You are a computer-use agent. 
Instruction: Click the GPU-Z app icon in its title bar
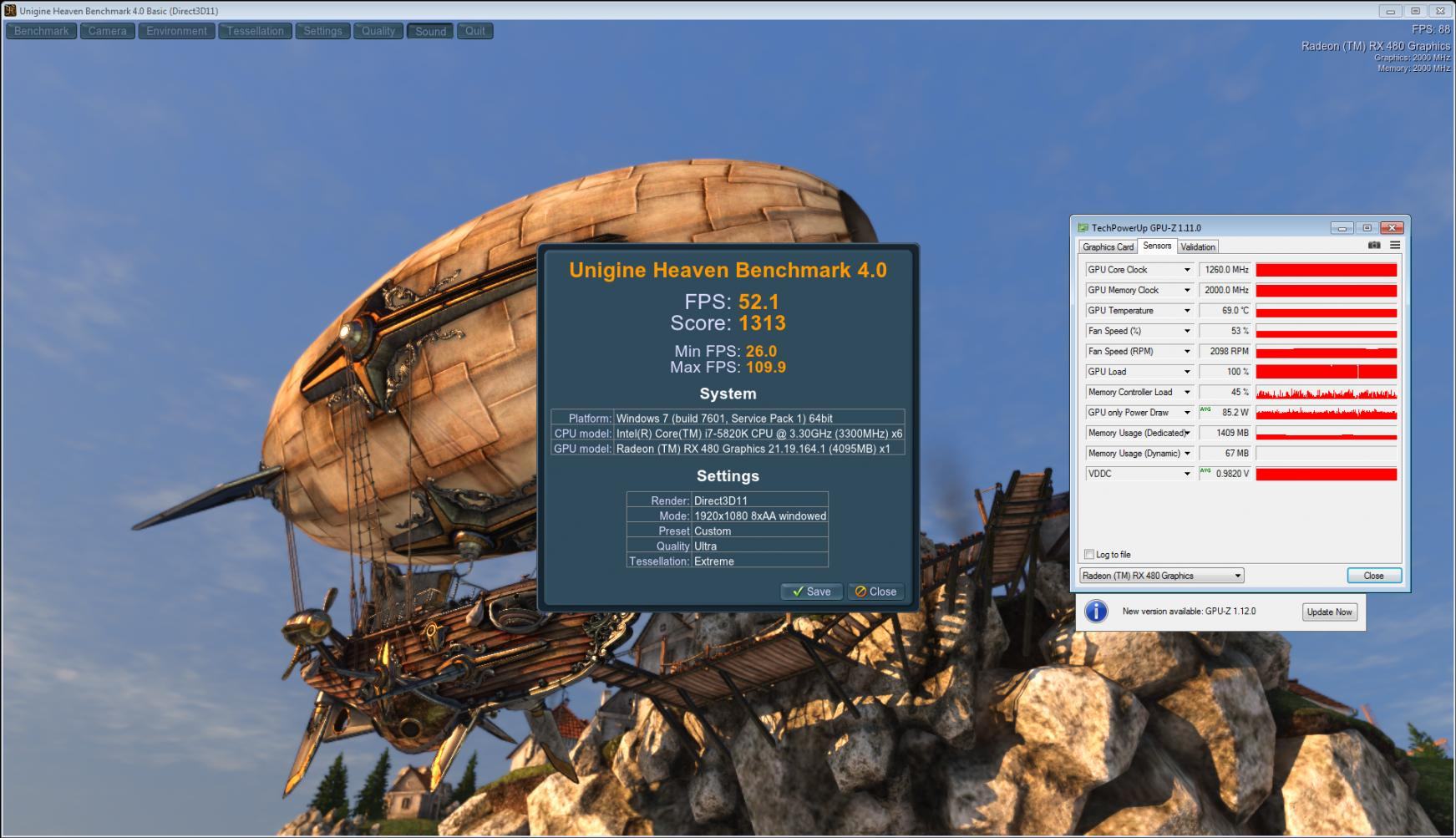click(1083, 227)
